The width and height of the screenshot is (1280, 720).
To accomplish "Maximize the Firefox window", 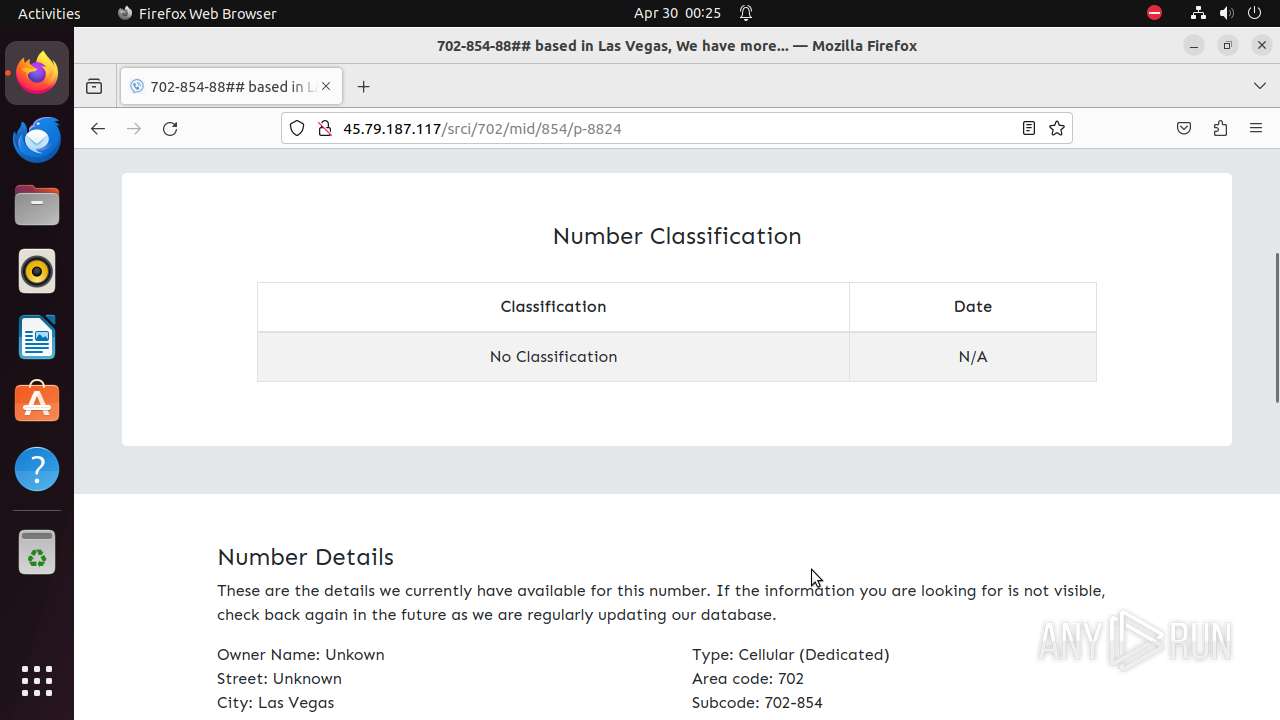I will pos(1228,45).
